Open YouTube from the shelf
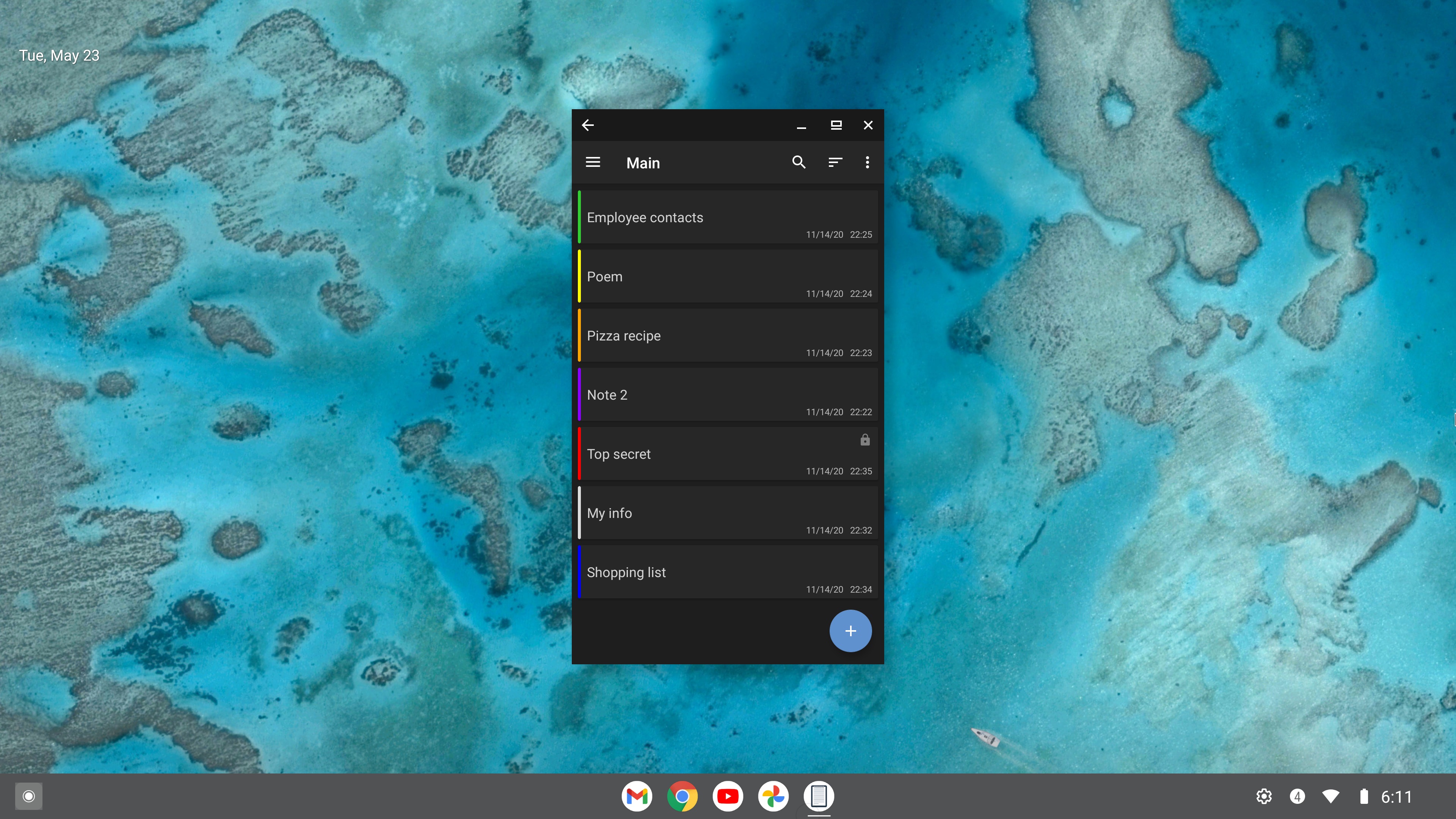The image size is (1456, 819). click(728, 796)
